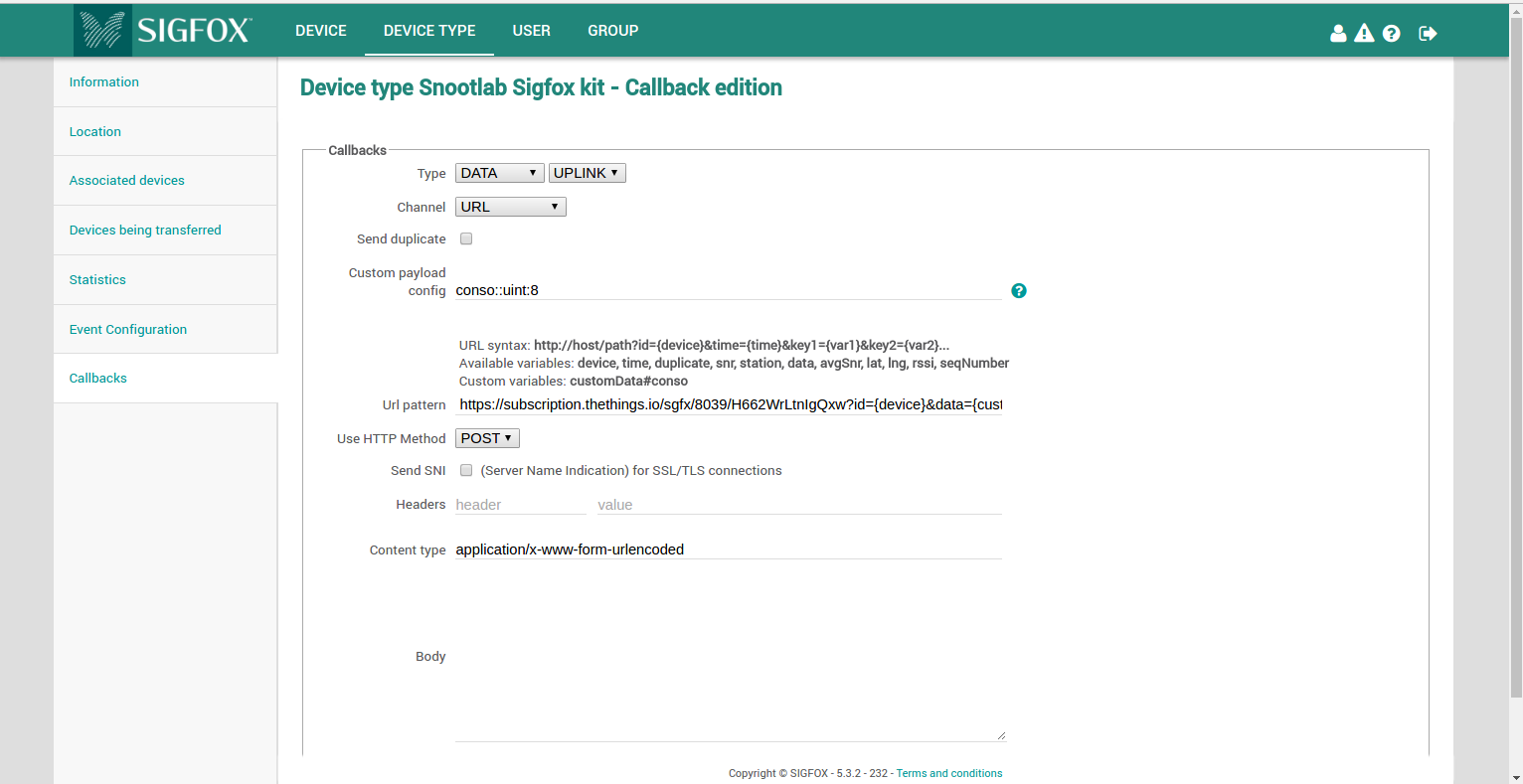Click the Available variables list text

coord(793,364)
